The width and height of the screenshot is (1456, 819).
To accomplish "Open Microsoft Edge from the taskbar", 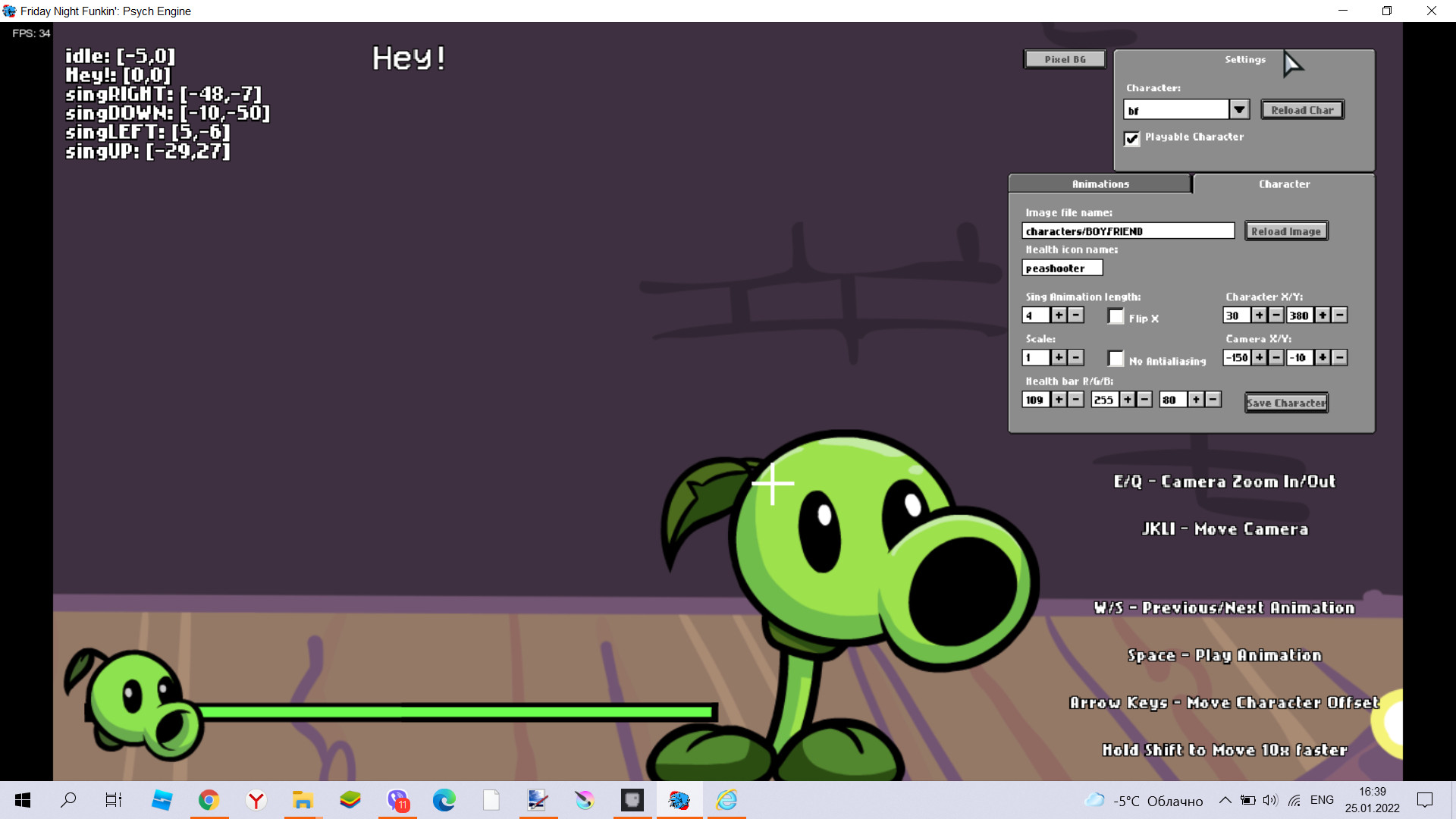I will [444, 799].
